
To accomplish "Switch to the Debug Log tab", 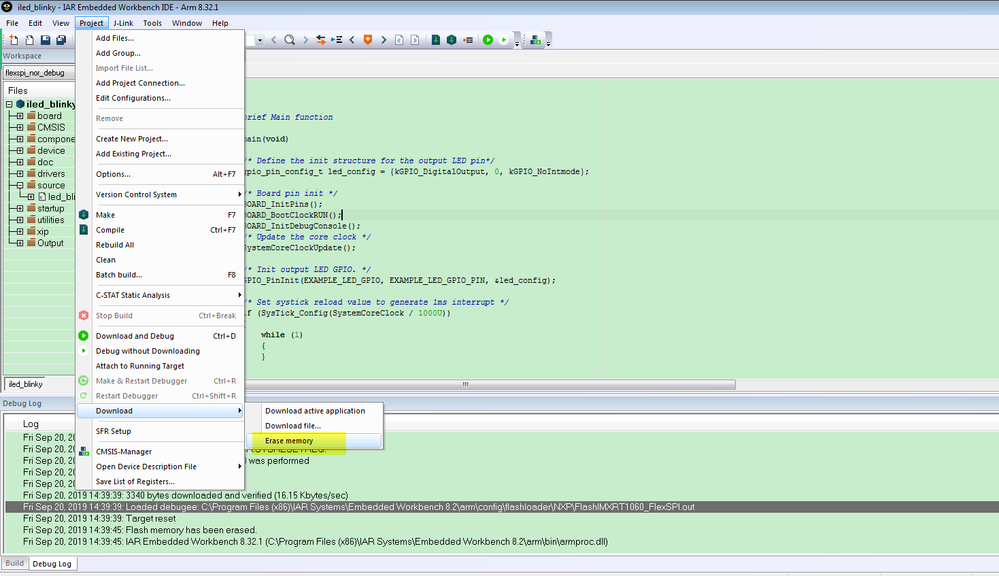I will pos(52,564).
